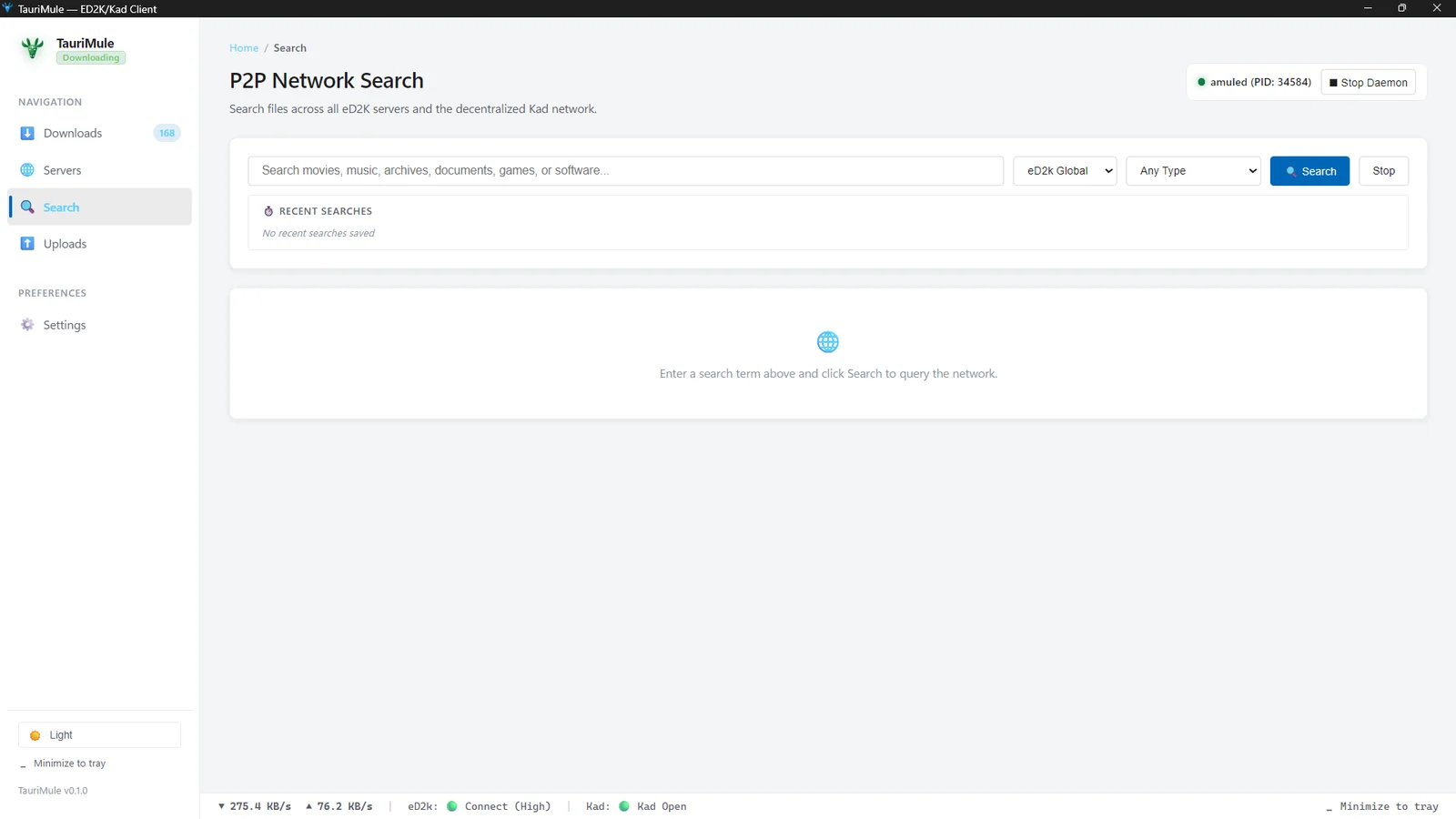Select the Search navigation item
Screen dimensions: 1456x819
tap(100, 207)
